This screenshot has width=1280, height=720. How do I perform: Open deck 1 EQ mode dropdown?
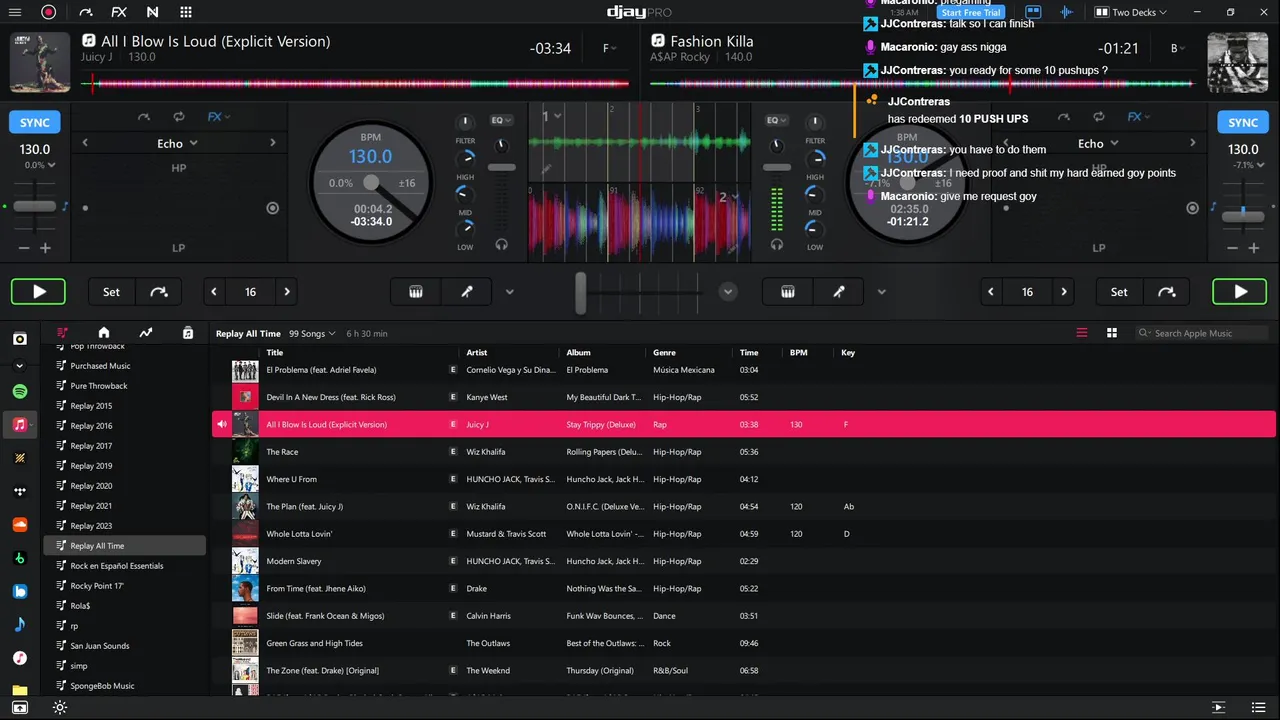click(x=501, y=120)
